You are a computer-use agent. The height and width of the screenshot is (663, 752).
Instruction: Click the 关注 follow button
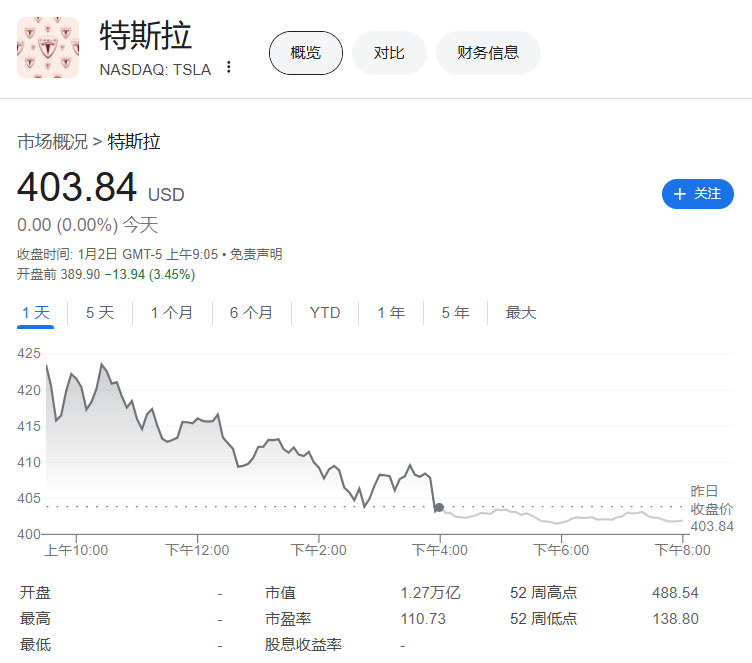(x=697, y=194)
